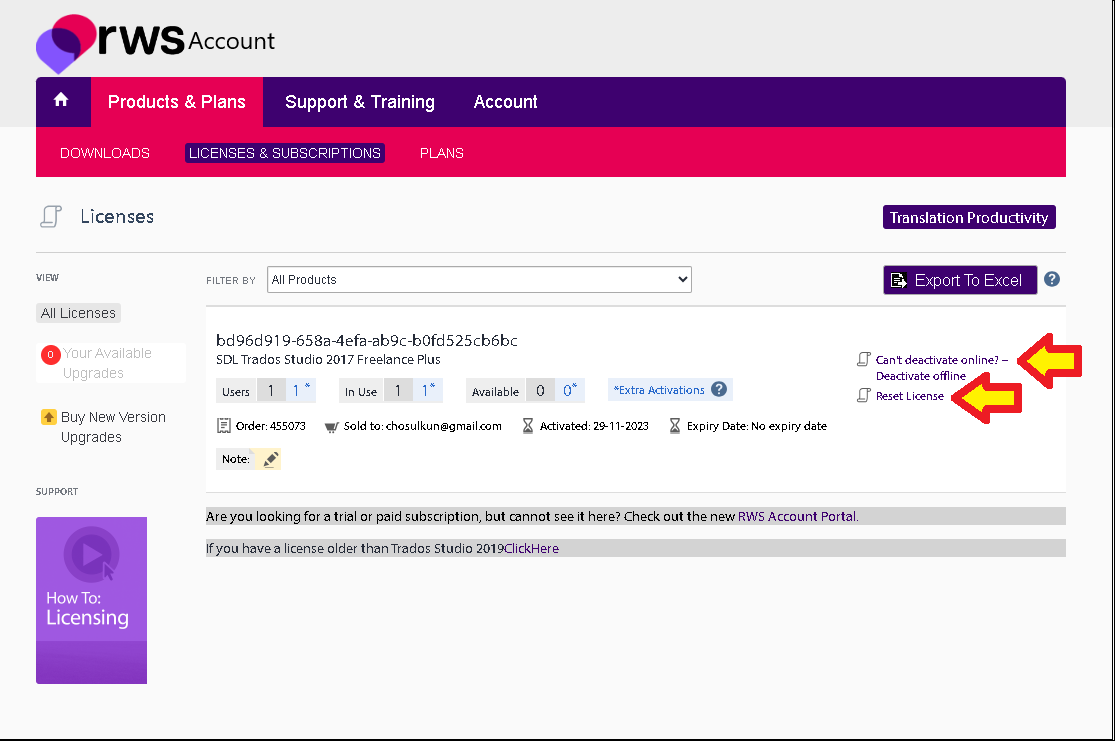Image resolution: width=1115 pixels, height=741 pixels.
Task: Click the pencil icon to edit the Note
Action: click(x=269, y=458)
